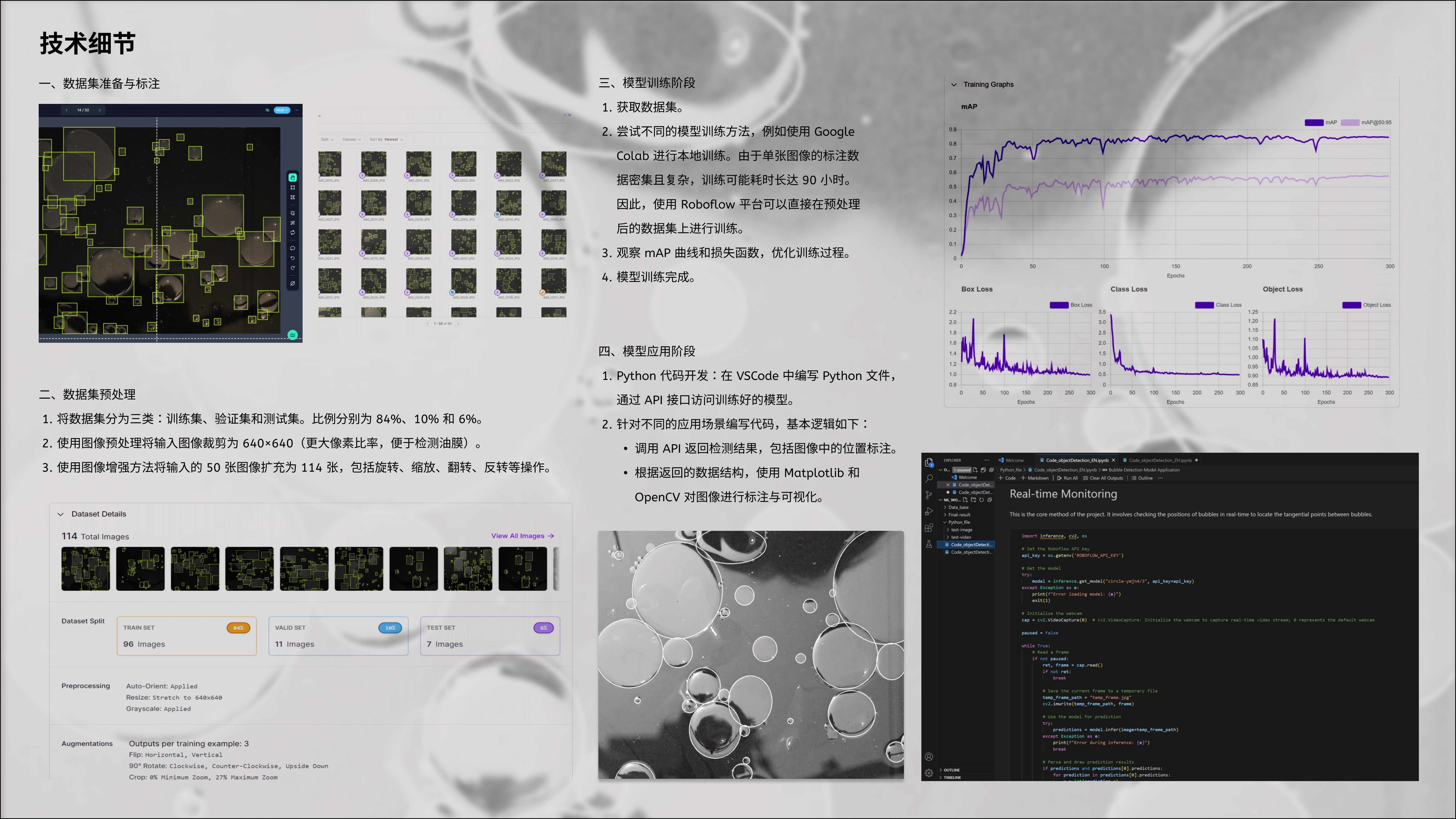The image size is (1456, 819).
Task: Select the hand drag tool in annotation toolbar
Action: click(293, 178)
